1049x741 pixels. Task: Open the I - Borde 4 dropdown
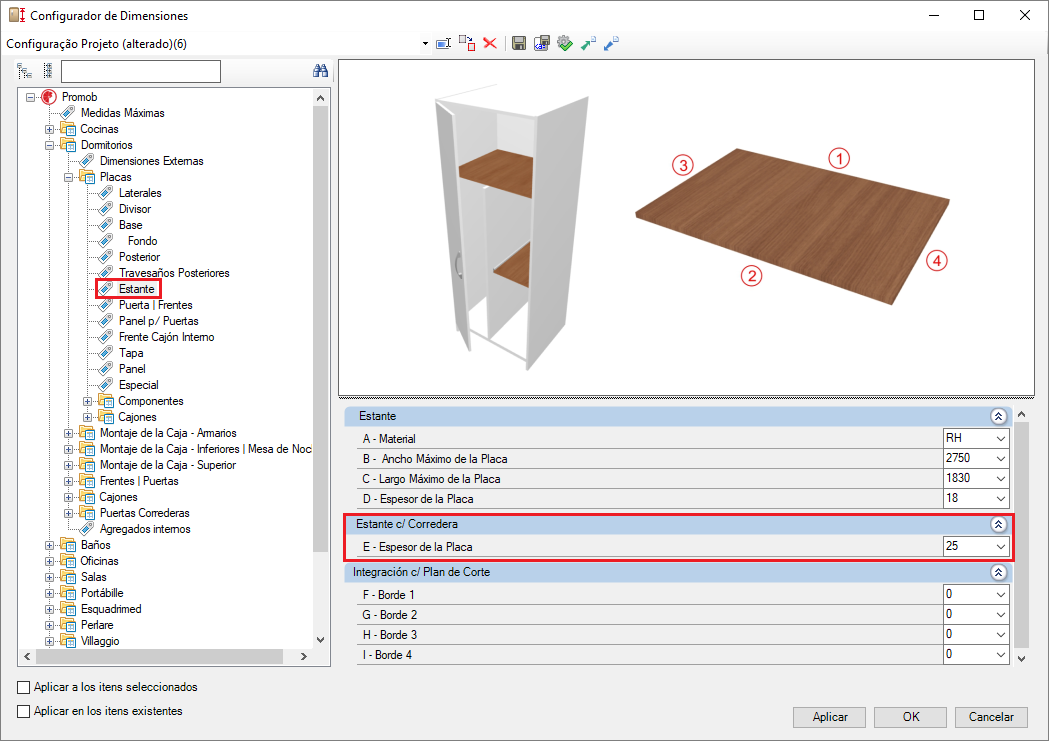(1001, 655)
